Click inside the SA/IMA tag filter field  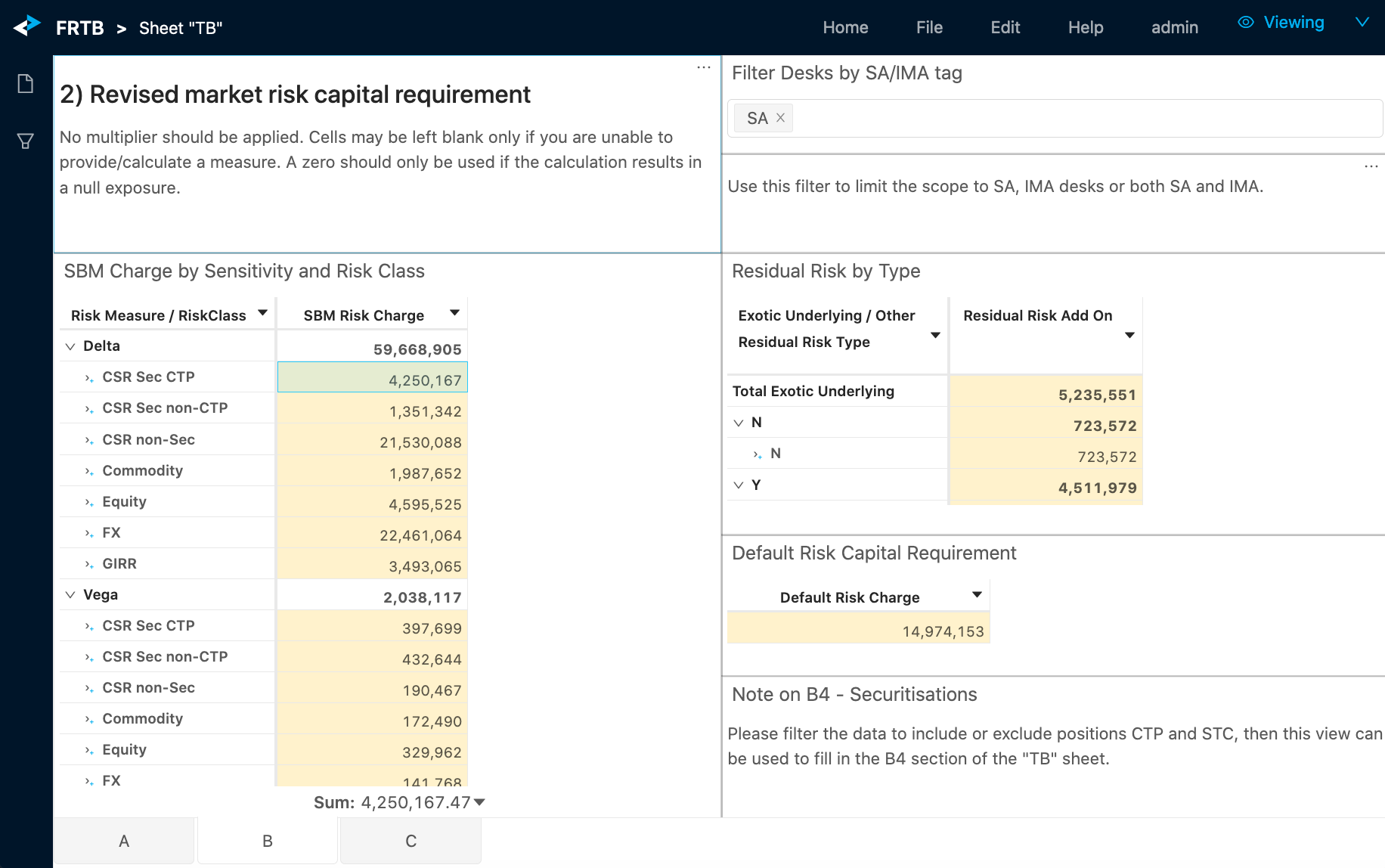click(1055, 118)
